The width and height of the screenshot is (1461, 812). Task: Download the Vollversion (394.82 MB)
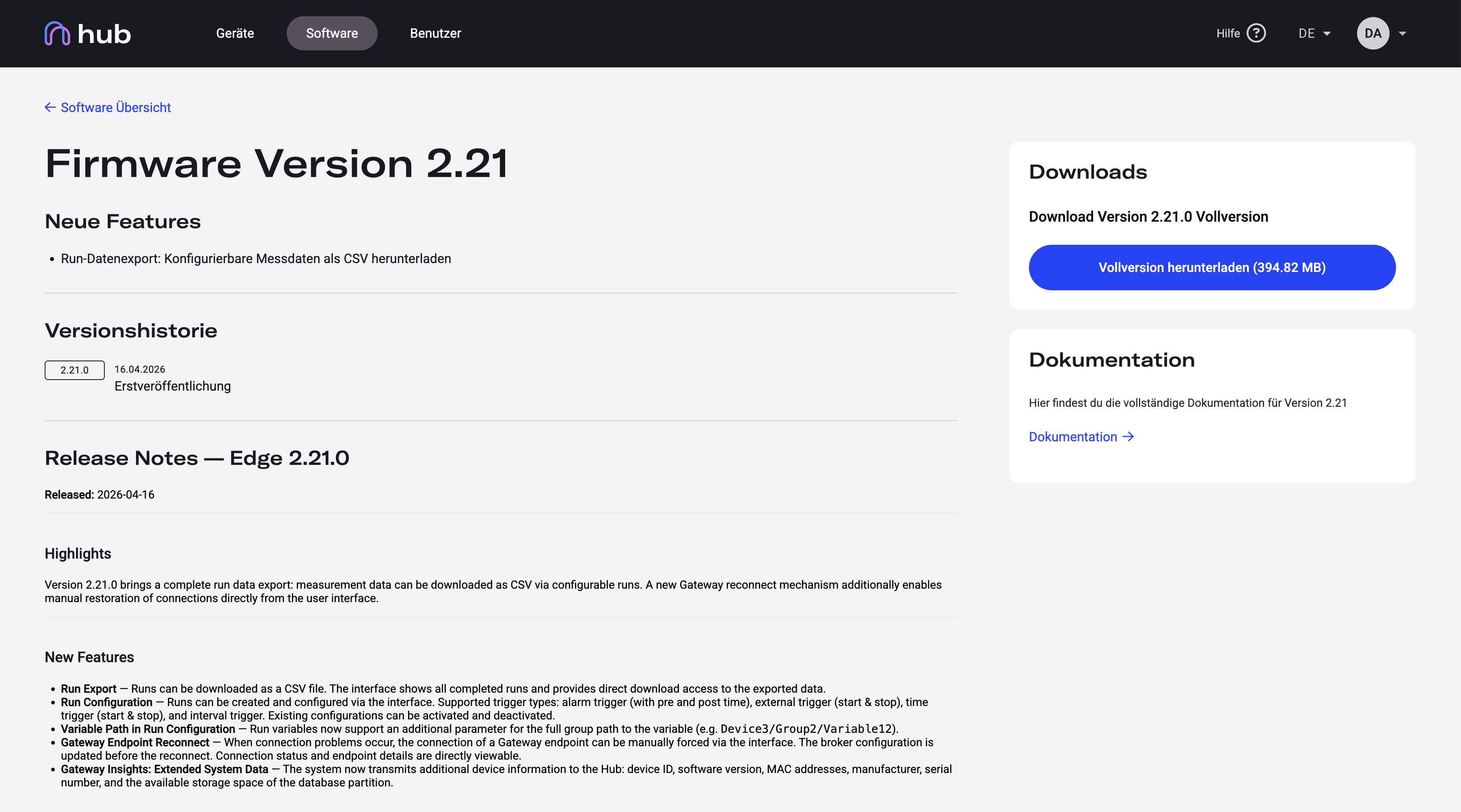click(x=1212, y=268)
